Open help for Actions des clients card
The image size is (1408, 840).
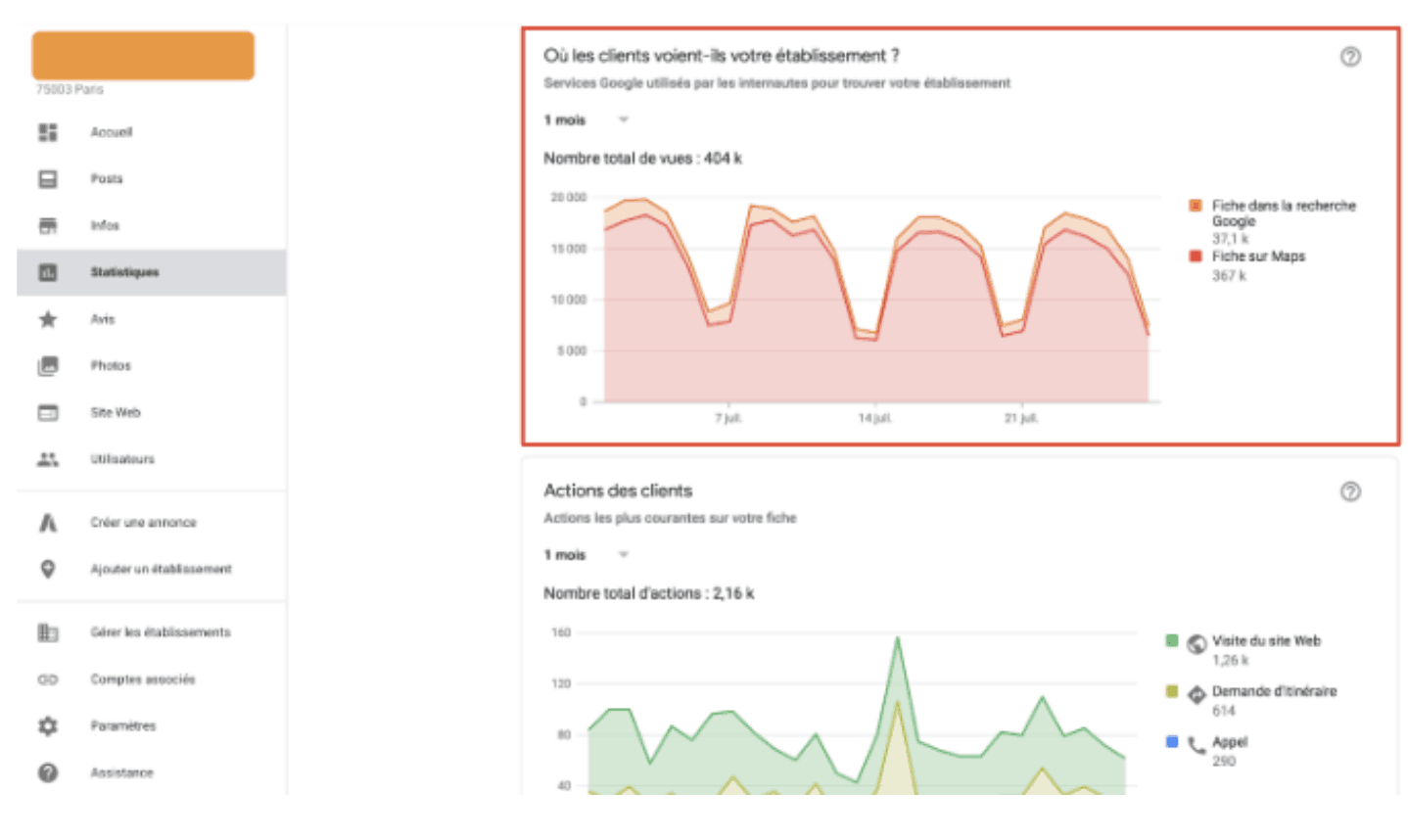[1350, 491]
